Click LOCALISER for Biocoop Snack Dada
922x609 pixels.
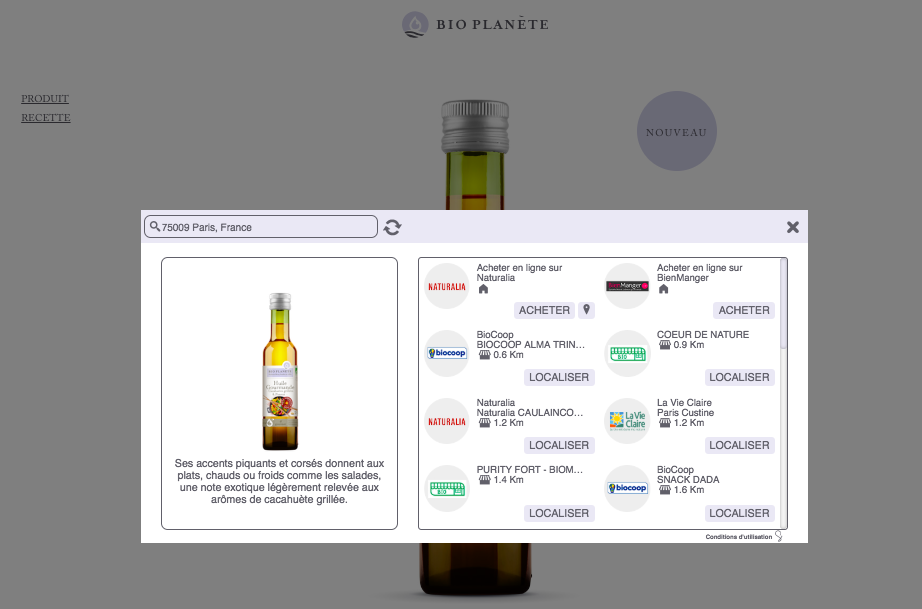coord(739,513)
